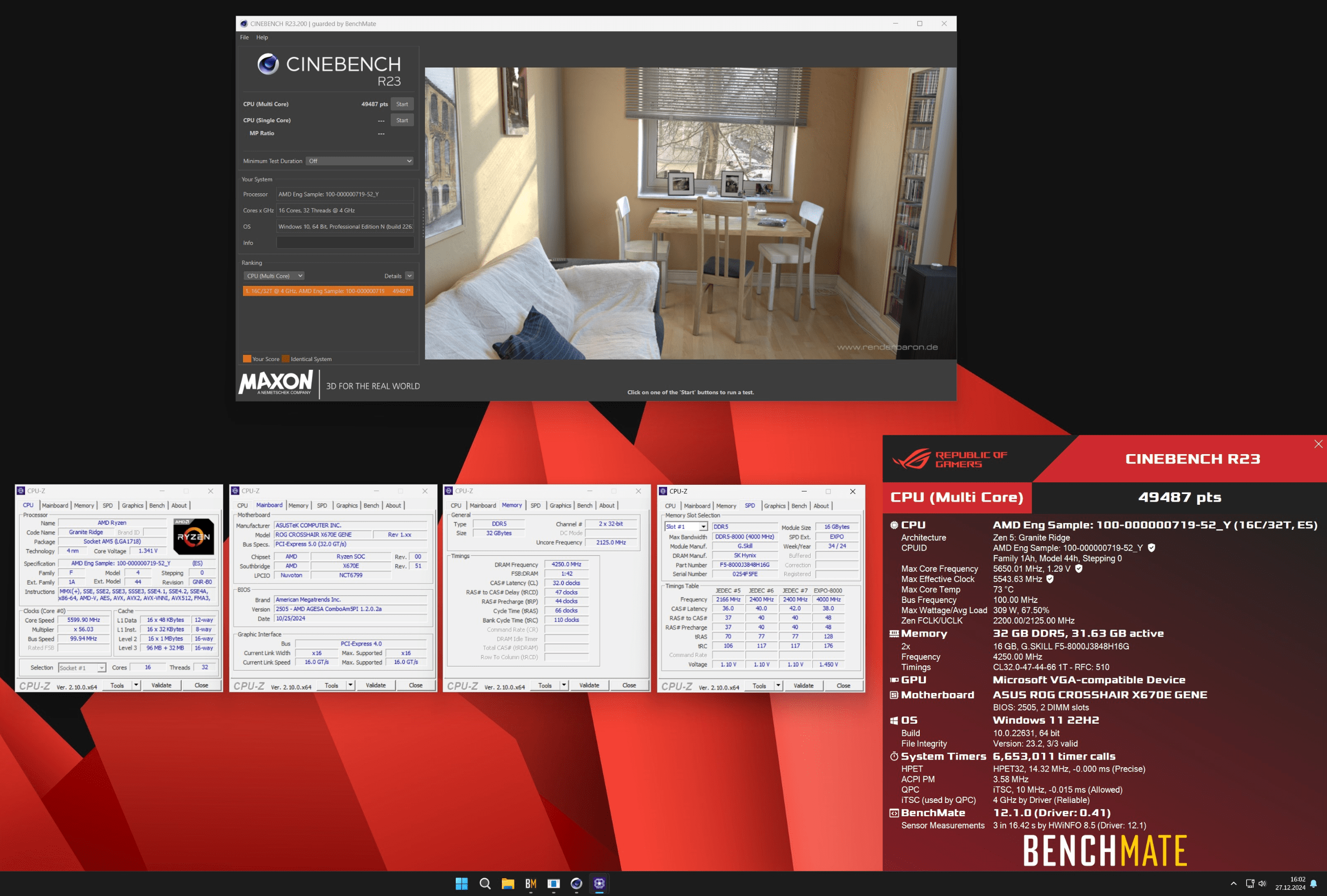Click the volume speaker tray icon

click(1262, 883)
